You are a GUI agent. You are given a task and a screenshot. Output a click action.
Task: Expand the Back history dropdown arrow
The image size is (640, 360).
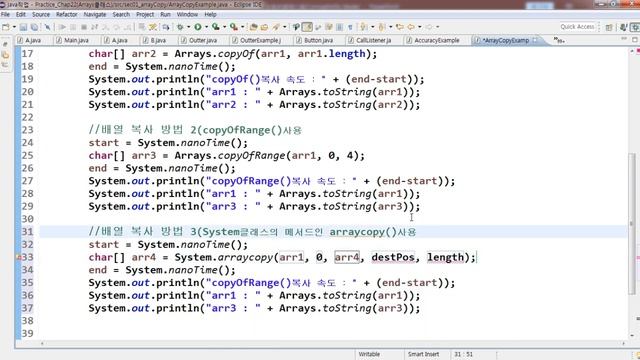pyautogui.click(x=420, y=27)
